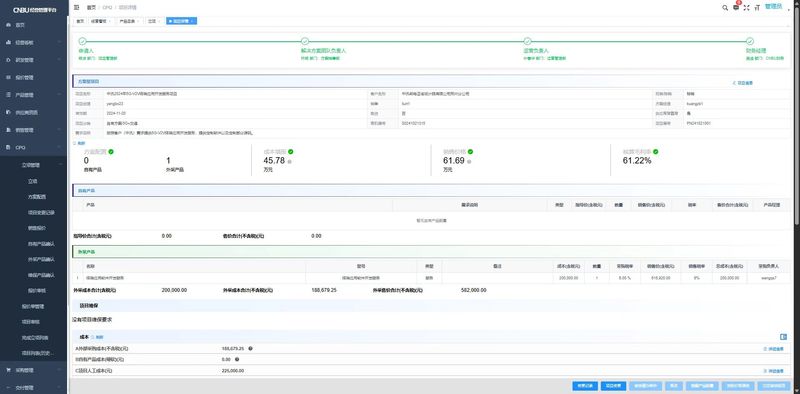Click leftmost blue button in bottom action bar
Image resolution: width=800 pixels, height=394 pixels.
coord(585,386)
